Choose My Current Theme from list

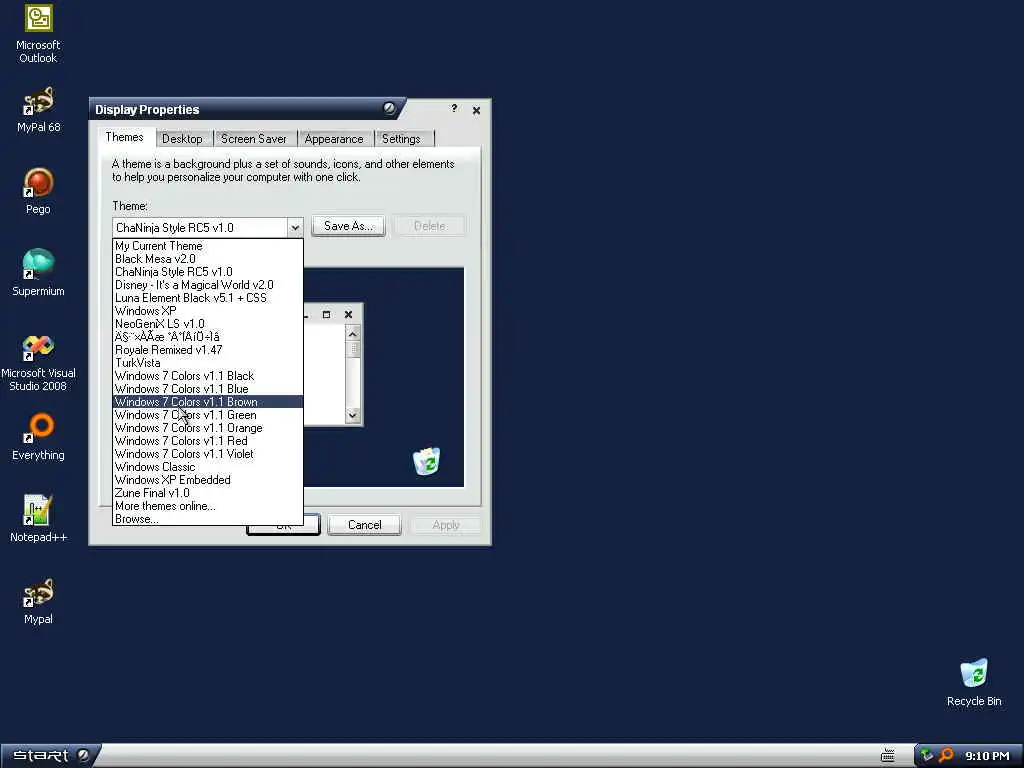(208, 246)
